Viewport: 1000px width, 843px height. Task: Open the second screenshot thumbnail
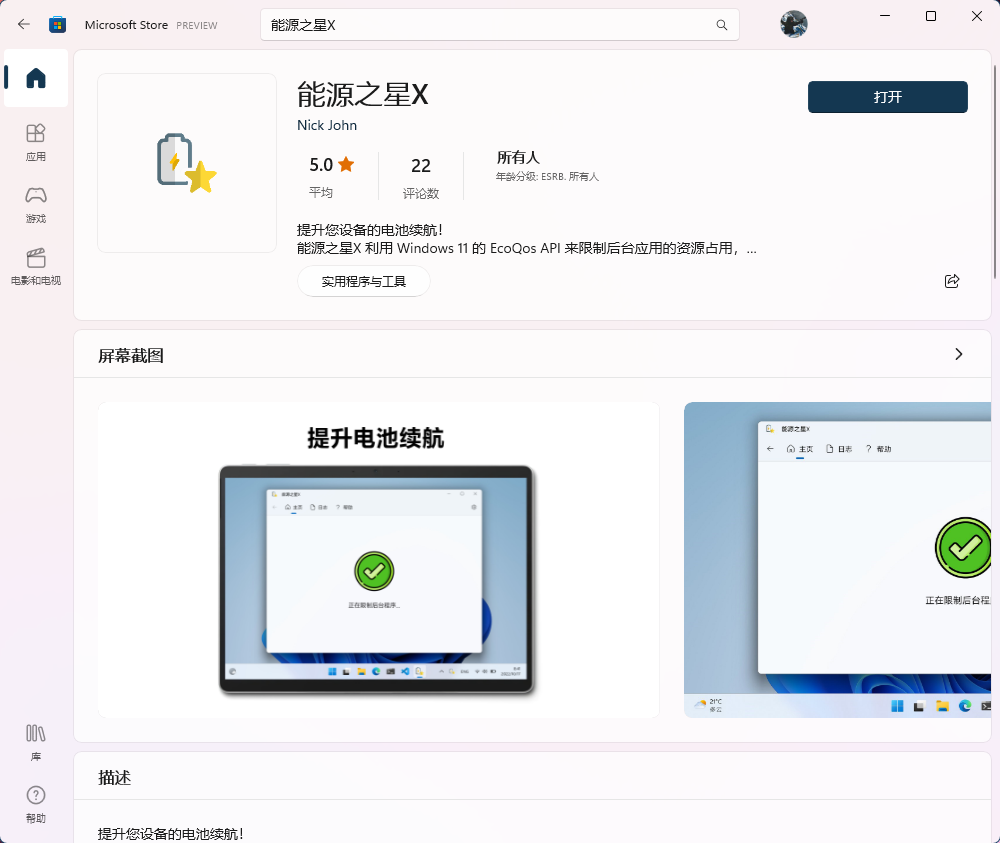(837, 560)
